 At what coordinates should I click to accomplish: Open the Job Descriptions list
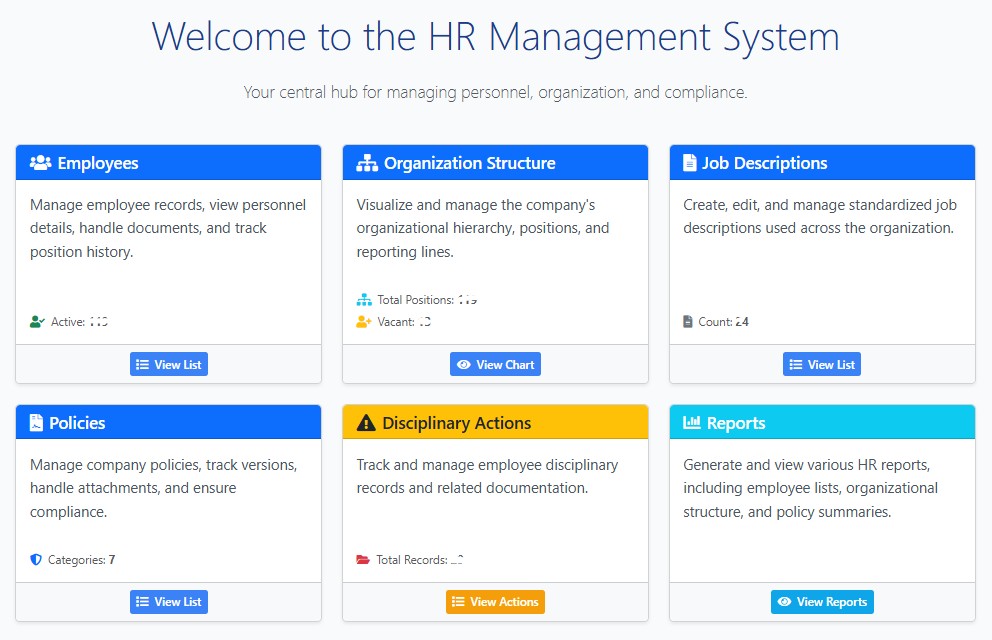point(821,364)
